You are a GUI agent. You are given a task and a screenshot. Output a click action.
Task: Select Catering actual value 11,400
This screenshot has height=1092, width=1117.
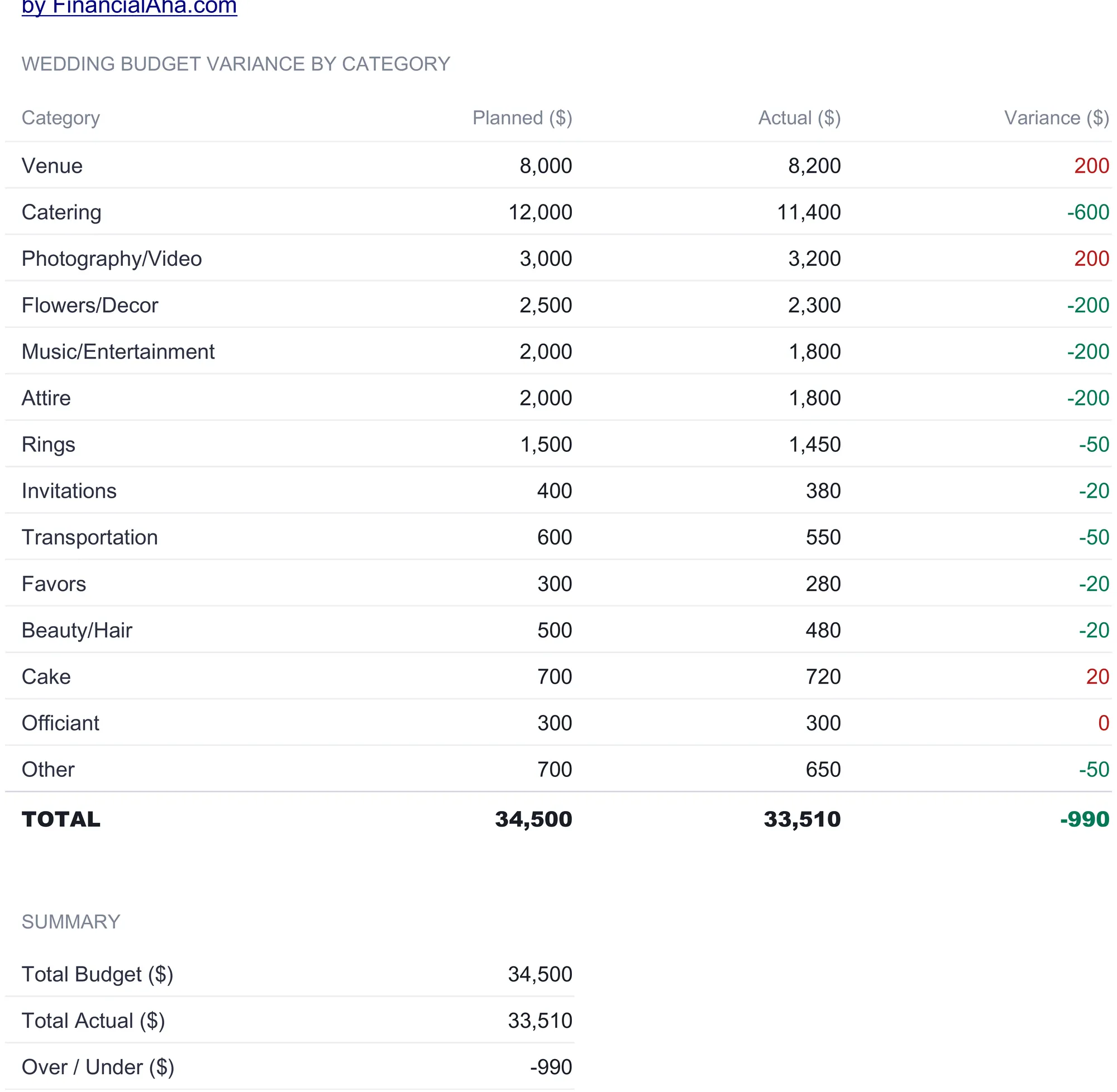point(809,212)
